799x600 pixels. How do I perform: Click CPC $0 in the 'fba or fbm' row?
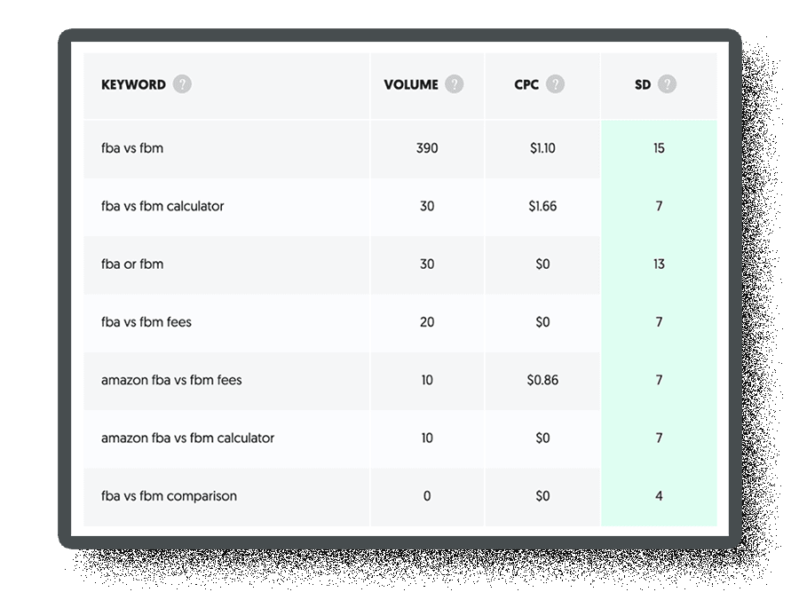tap(543, 264)
